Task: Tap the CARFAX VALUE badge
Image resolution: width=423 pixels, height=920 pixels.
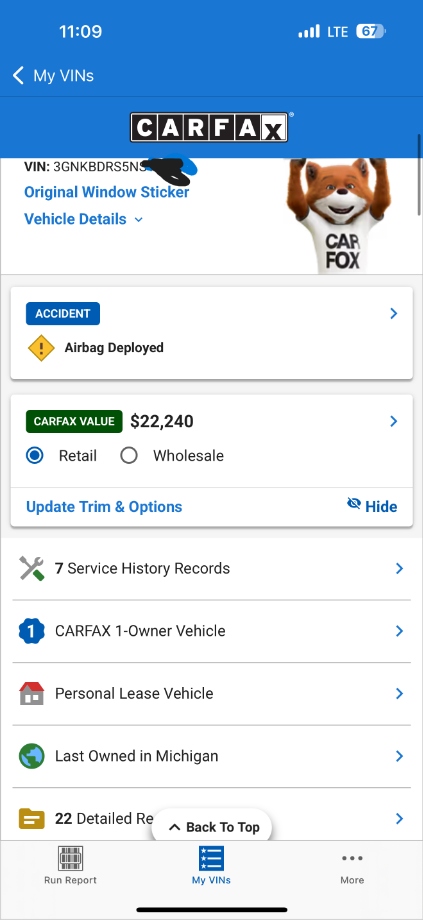Action: (x=74, y=421)
